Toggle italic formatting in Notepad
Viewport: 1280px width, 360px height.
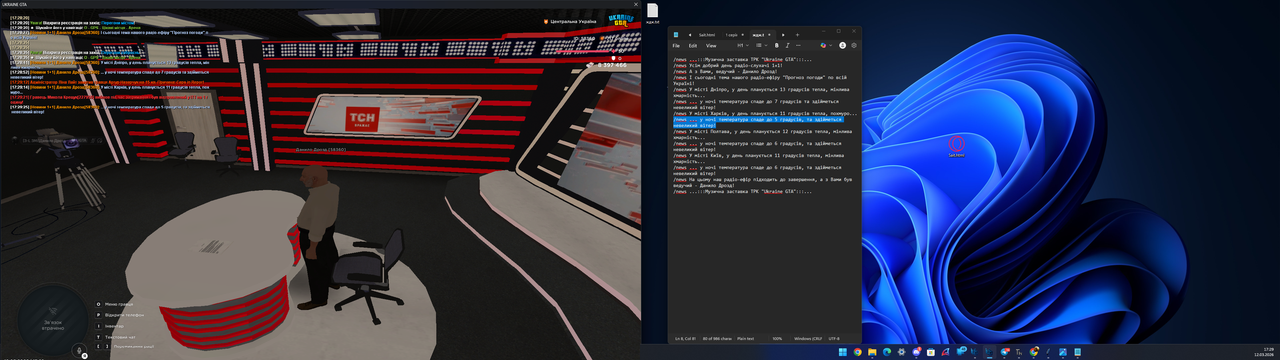point(788,45)
